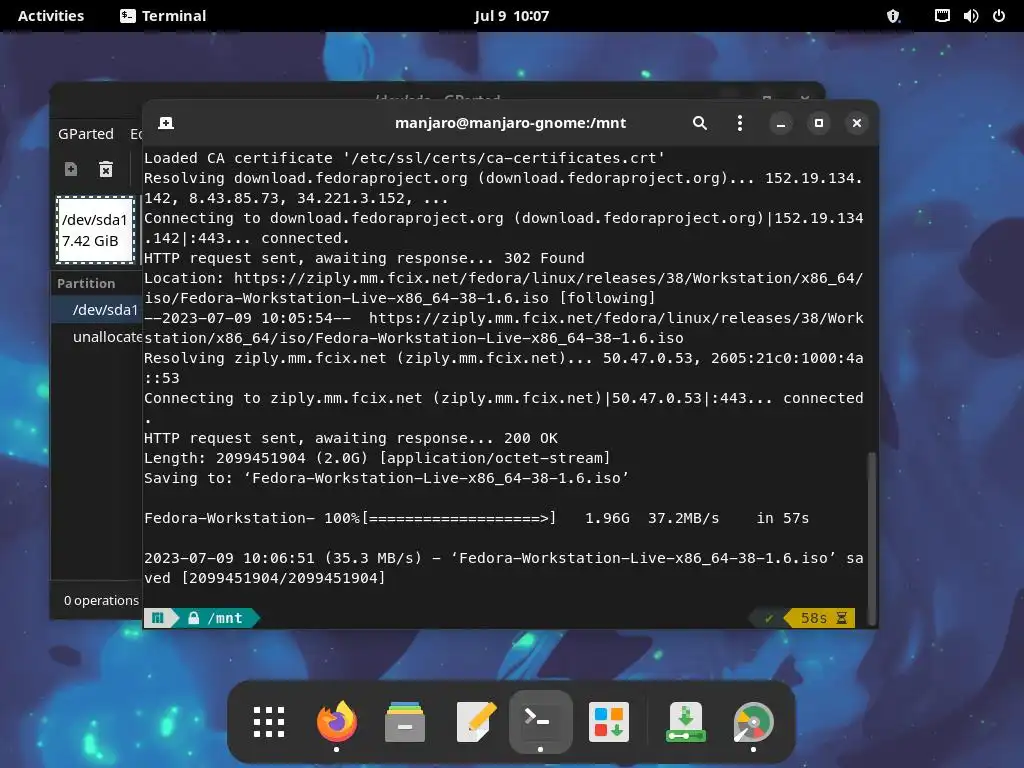Click the Partition column header in GParted
This screenshot has width=1024, height=768.
[x=86, y=283]
